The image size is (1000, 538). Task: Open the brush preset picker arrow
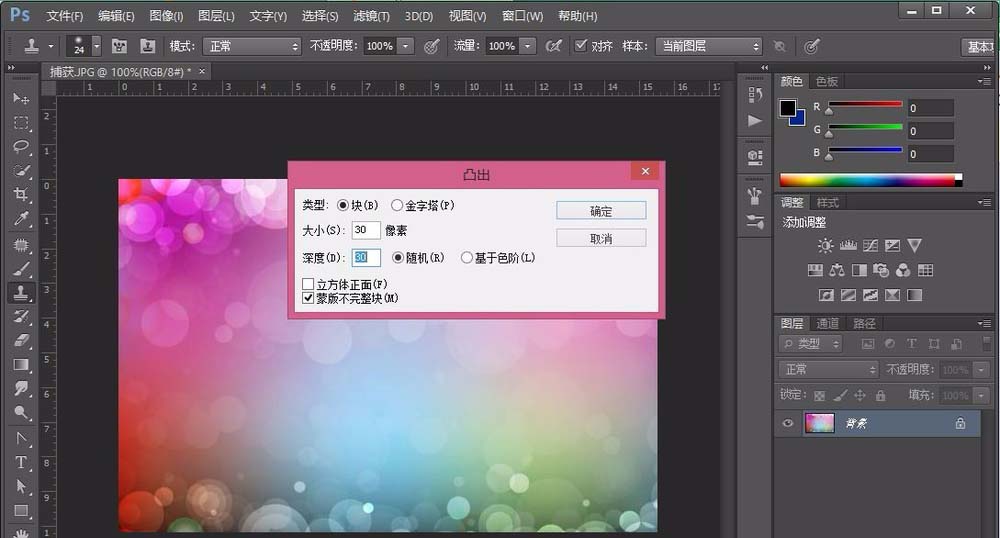click(96, 46)
